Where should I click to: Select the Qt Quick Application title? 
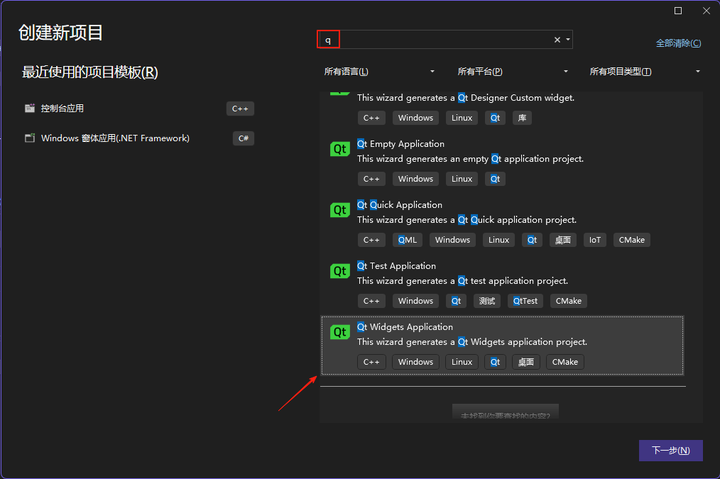click(x=400, y=205)
